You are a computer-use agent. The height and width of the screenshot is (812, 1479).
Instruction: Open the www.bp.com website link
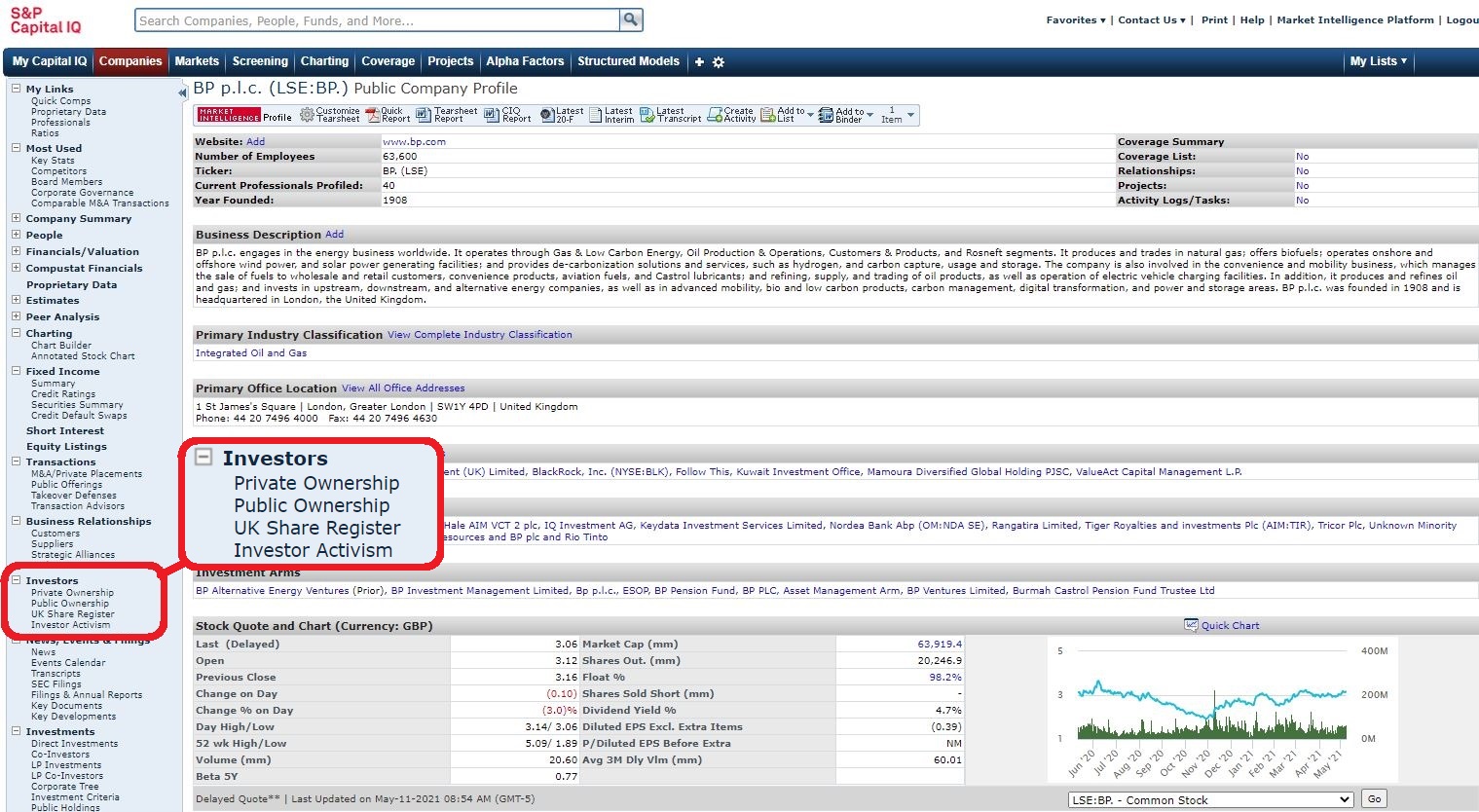tap(414, 142)
